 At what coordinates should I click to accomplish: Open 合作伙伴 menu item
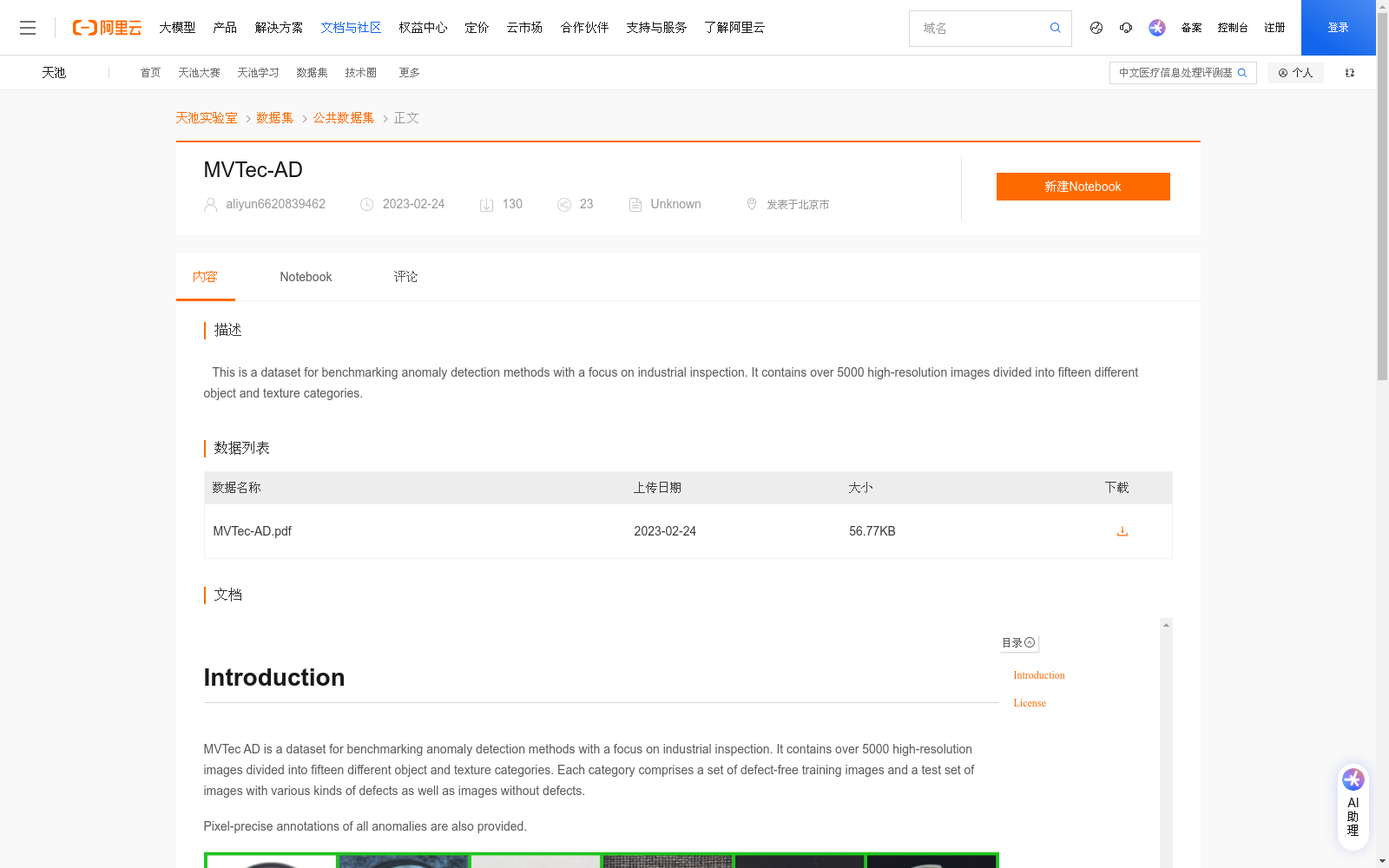584,28
